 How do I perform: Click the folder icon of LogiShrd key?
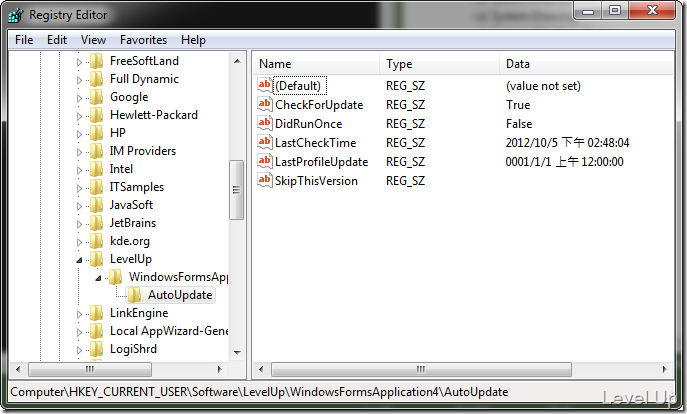(96, 349)
